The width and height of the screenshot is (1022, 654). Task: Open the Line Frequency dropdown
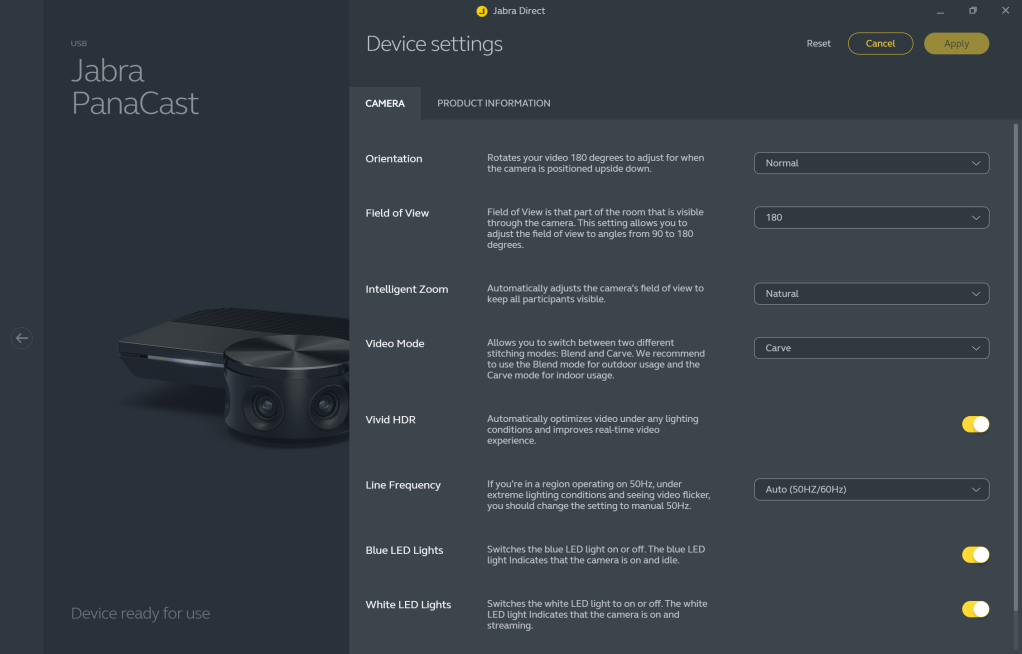(x=870, y=490)
